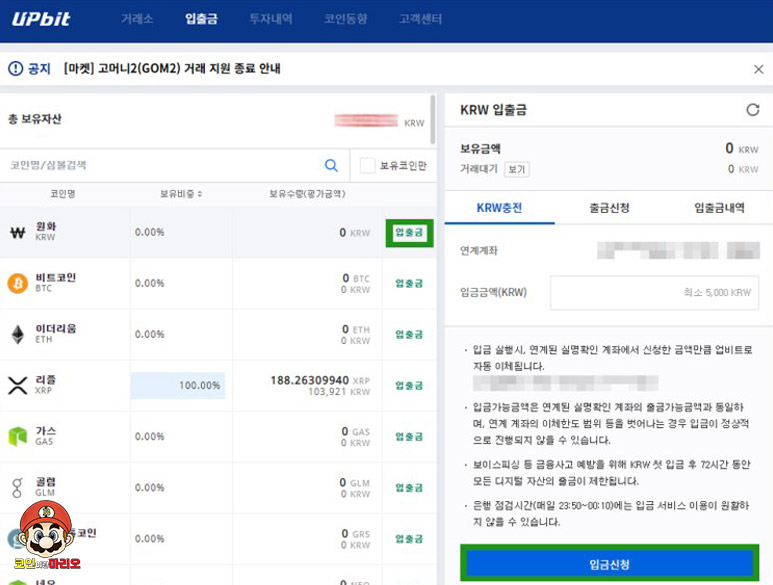Click the Golem GLM coin icon
This screenshot has width=773, height=585.
(17, 488)
